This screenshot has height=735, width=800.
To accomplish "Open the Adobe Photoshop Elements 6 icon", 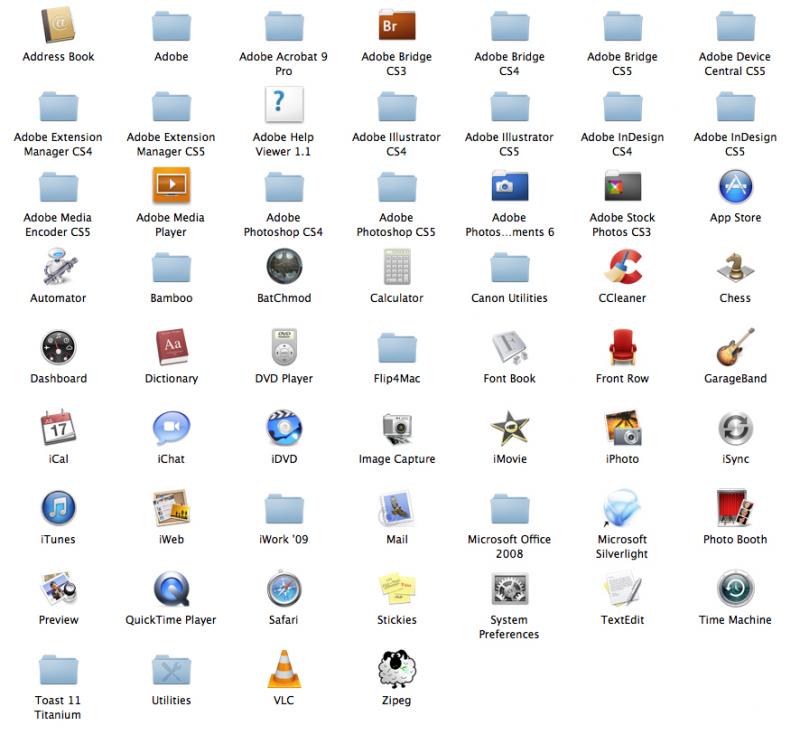I will (509, 186).
